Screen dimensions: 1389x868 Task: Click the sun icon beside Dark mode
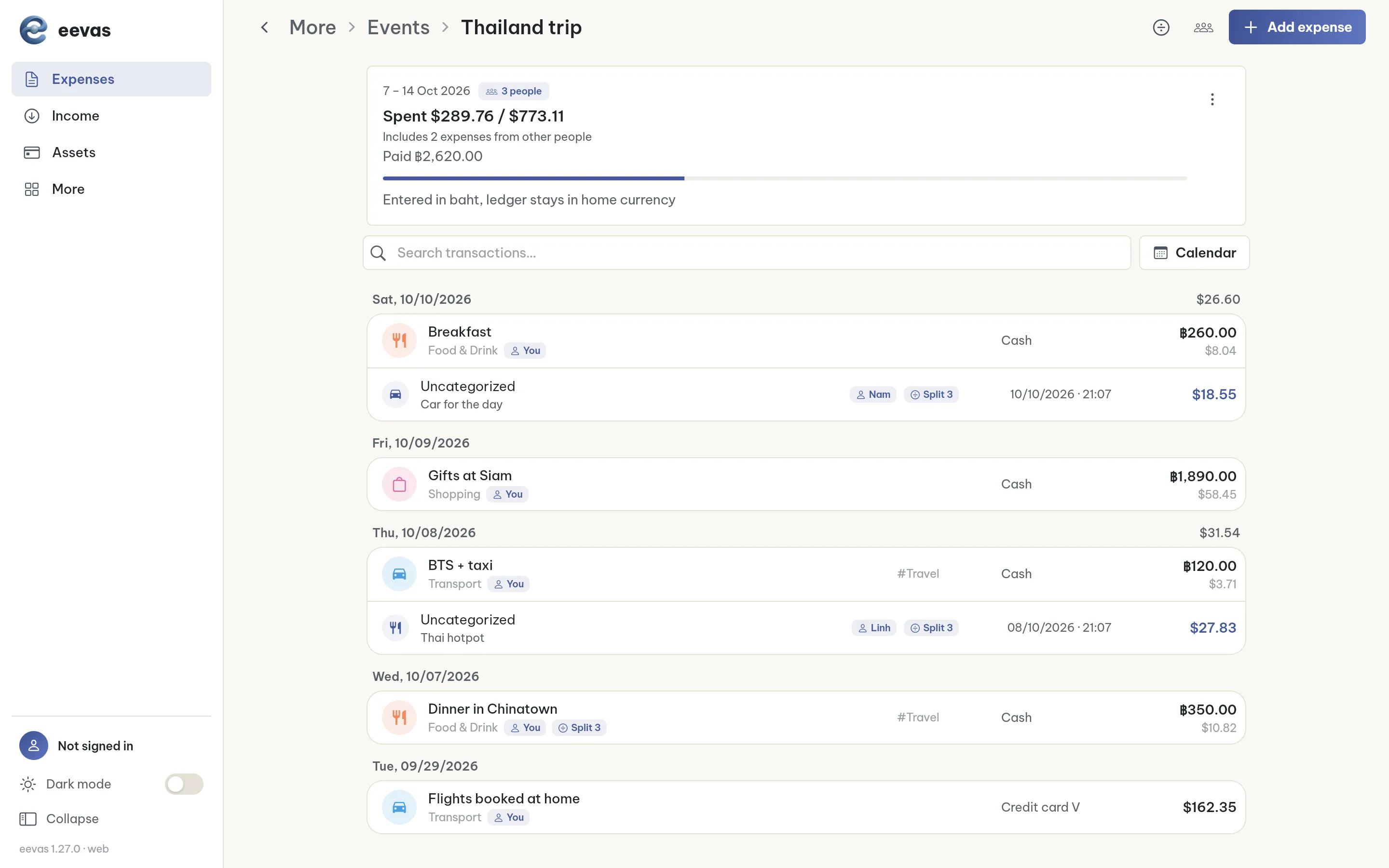point(27,784)
